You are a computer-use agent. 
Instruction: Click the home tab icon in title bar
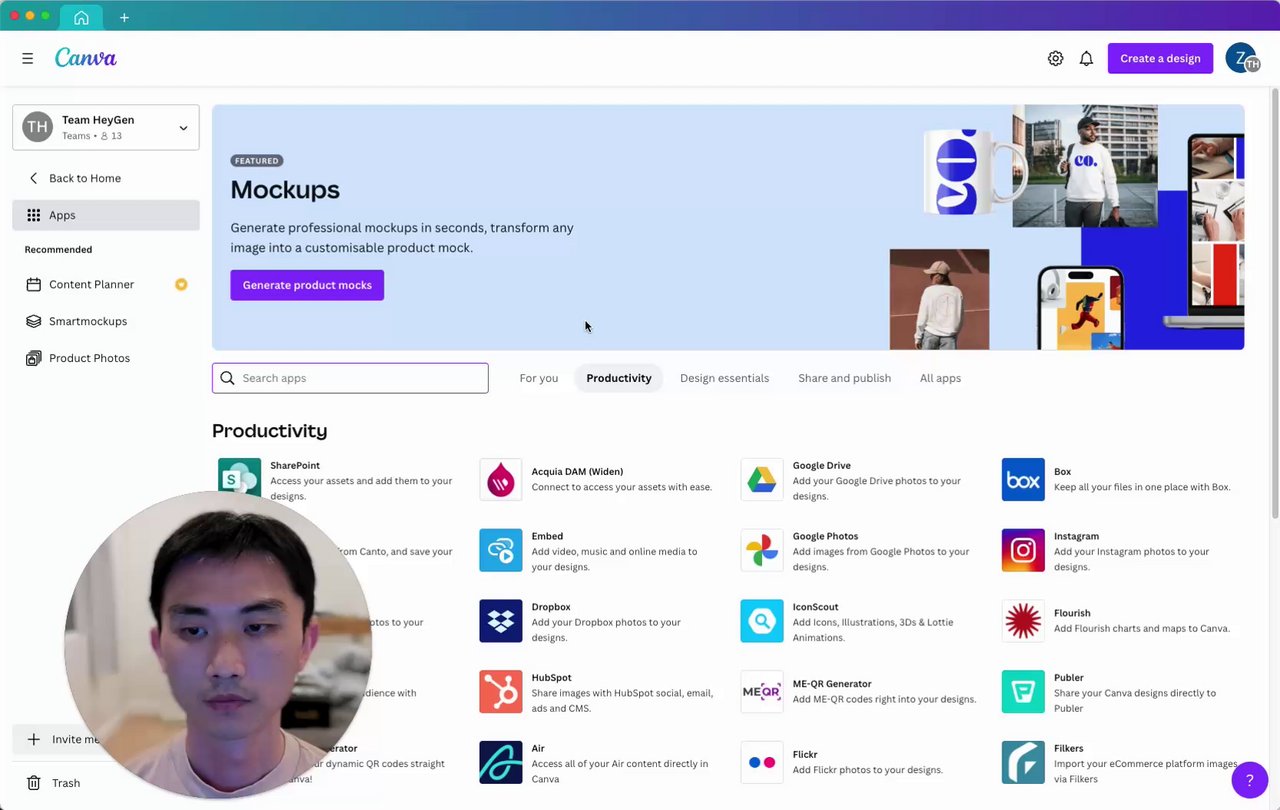tap(81, 17)
